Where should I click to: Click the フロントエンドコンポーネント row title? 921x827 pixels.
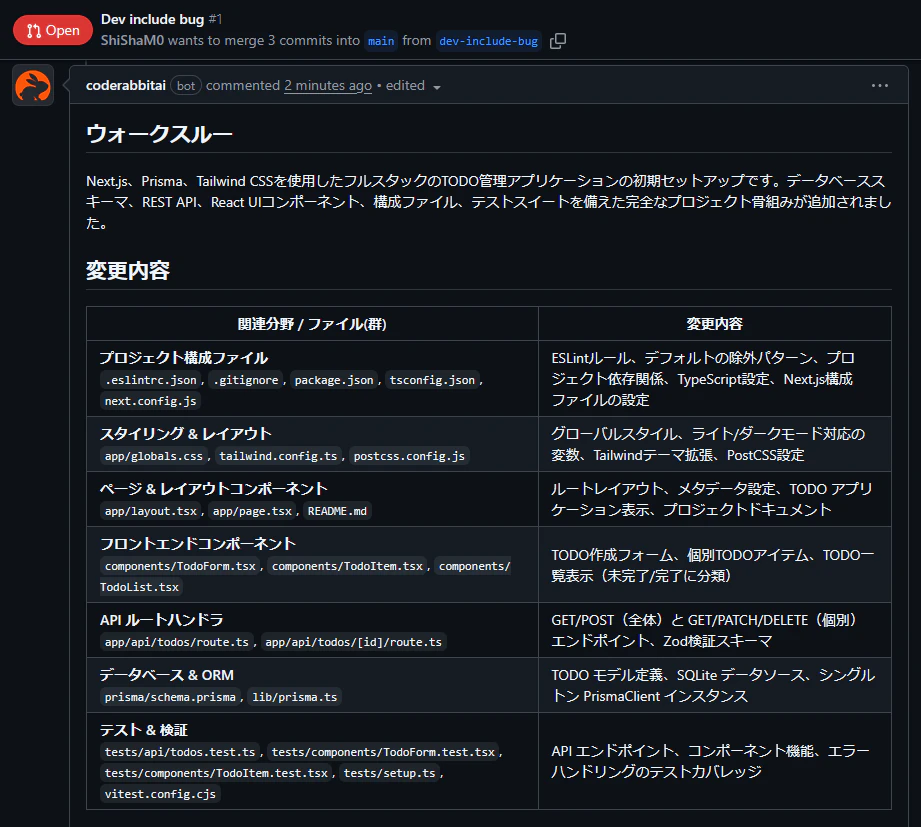tap(198, 544)
